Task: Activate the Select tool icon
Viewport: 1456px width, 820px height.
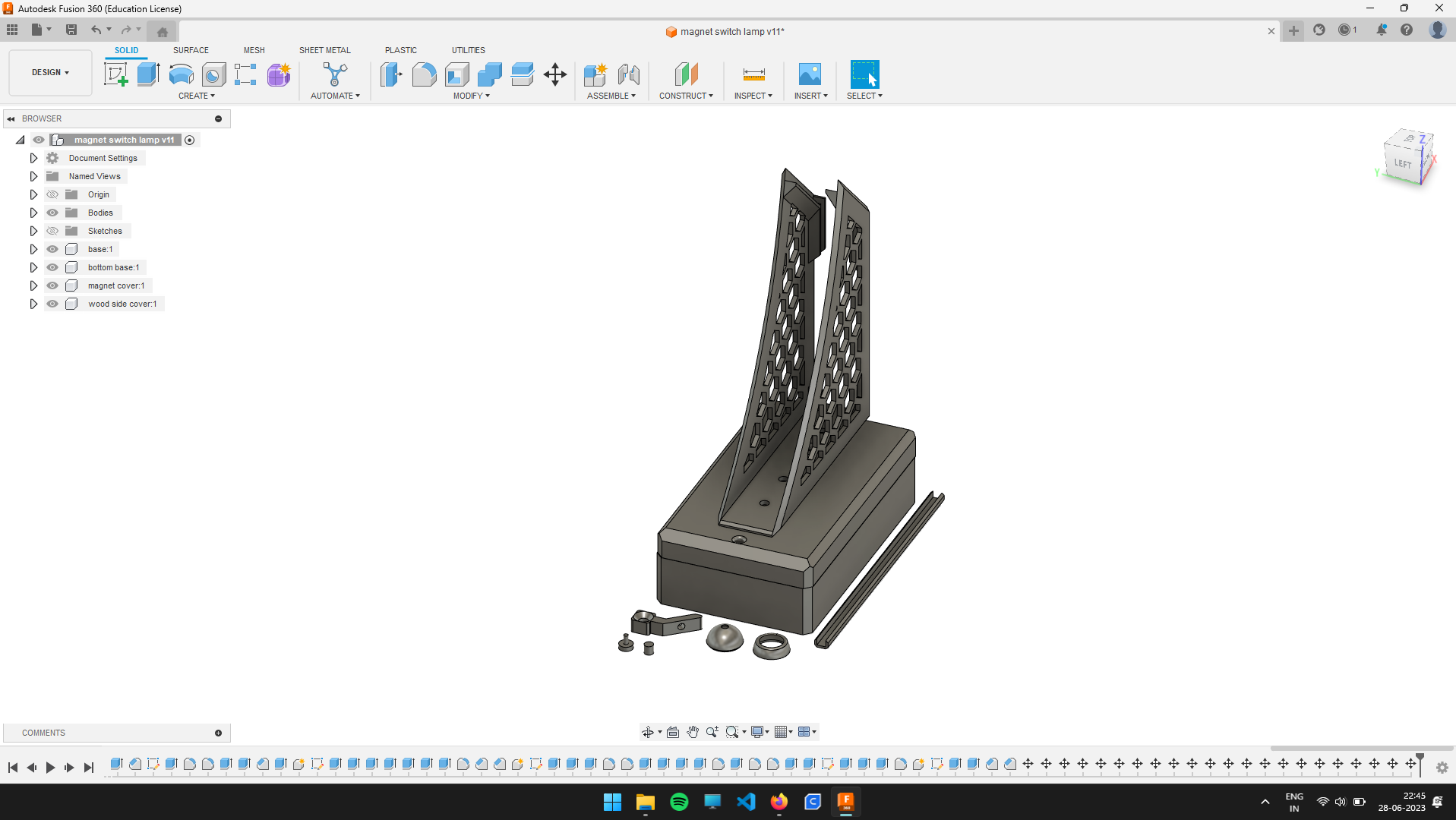Action: click(864, 74)
